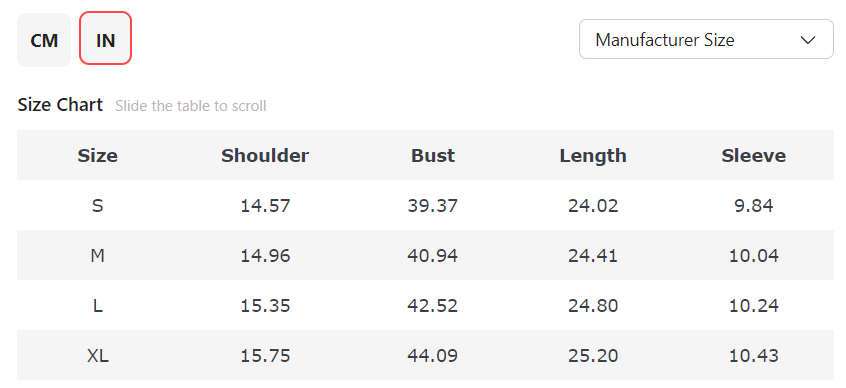Click the Sleeve column header
The image size is (846, 388).
pyautogui.click(x=754, y=155)
